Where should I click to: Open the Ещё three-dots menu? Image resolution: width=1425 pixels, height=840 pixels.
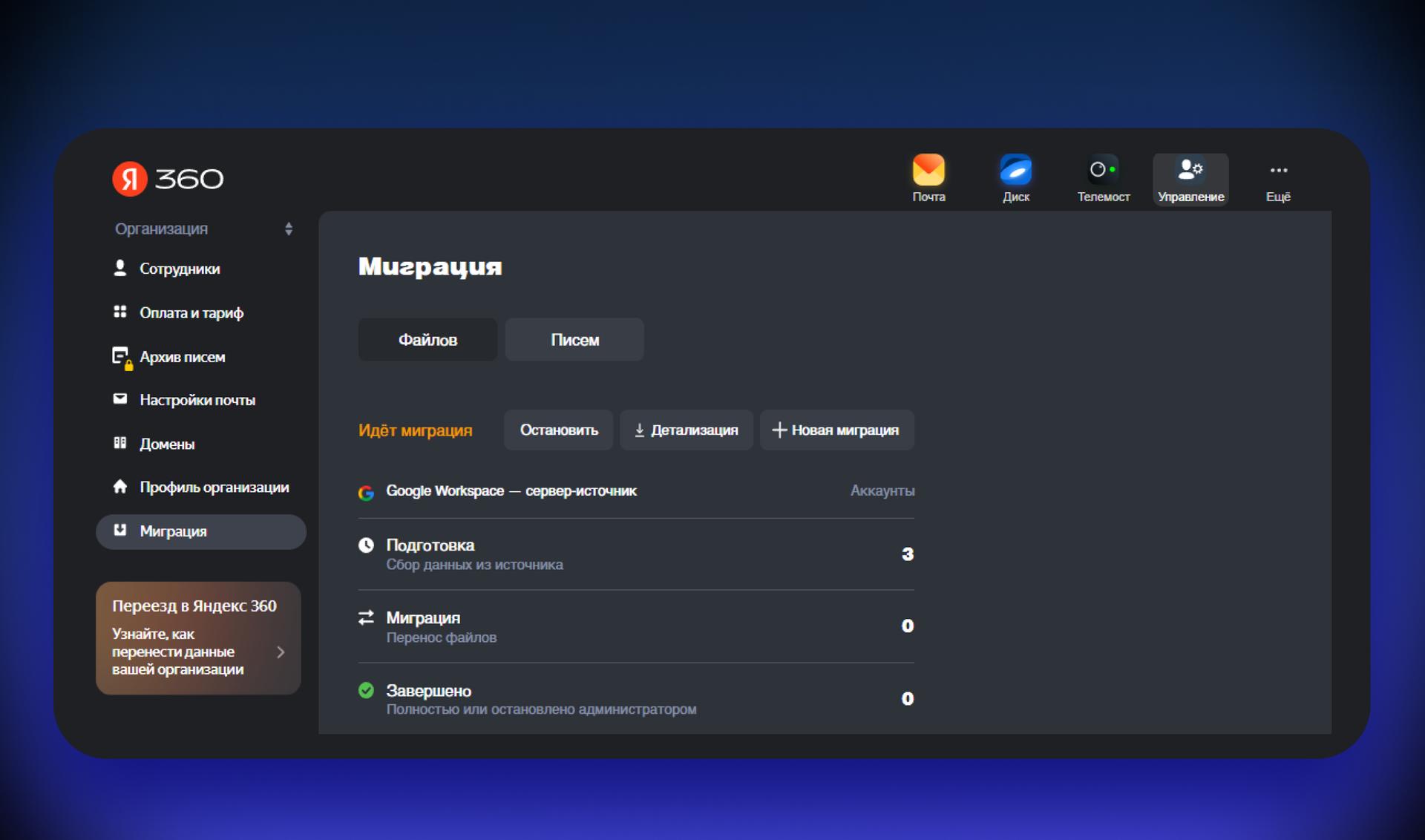[x=1278, y=178]
